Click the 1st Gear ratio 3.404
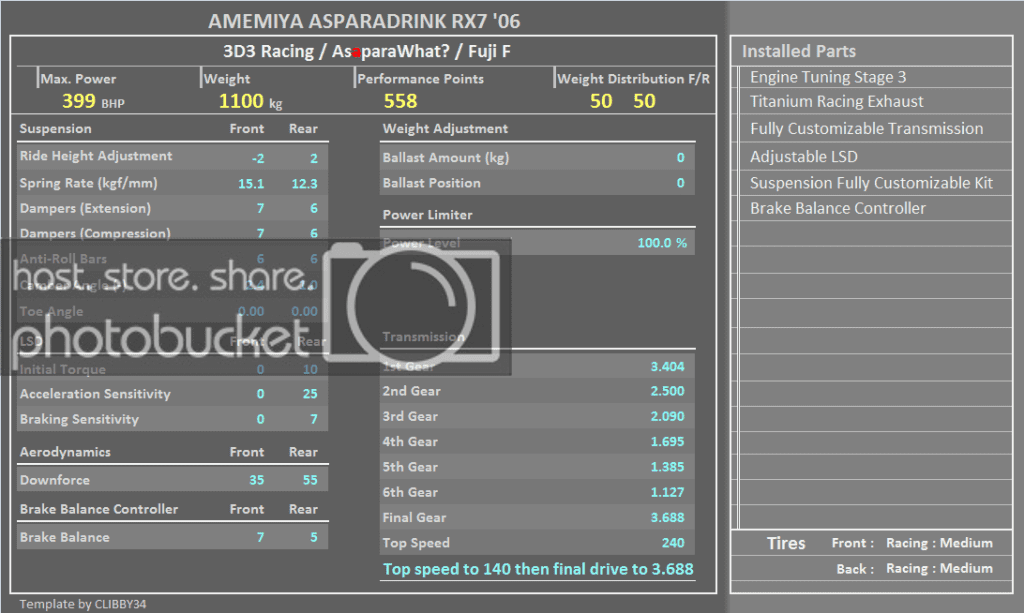This screenshot has height=613, width=1024. click(667, 366)
